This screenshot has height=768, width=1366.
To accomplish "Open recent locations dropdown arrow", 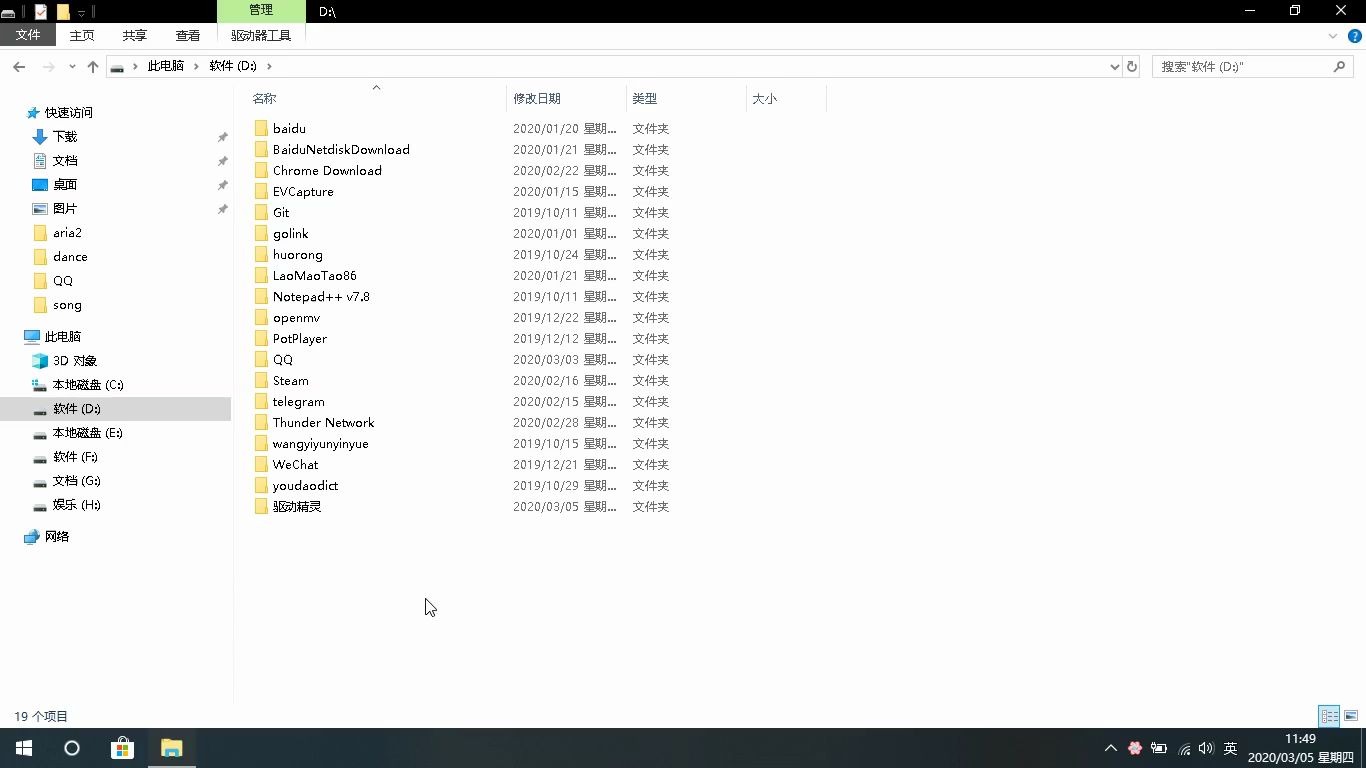I will [x=72, y=67].
